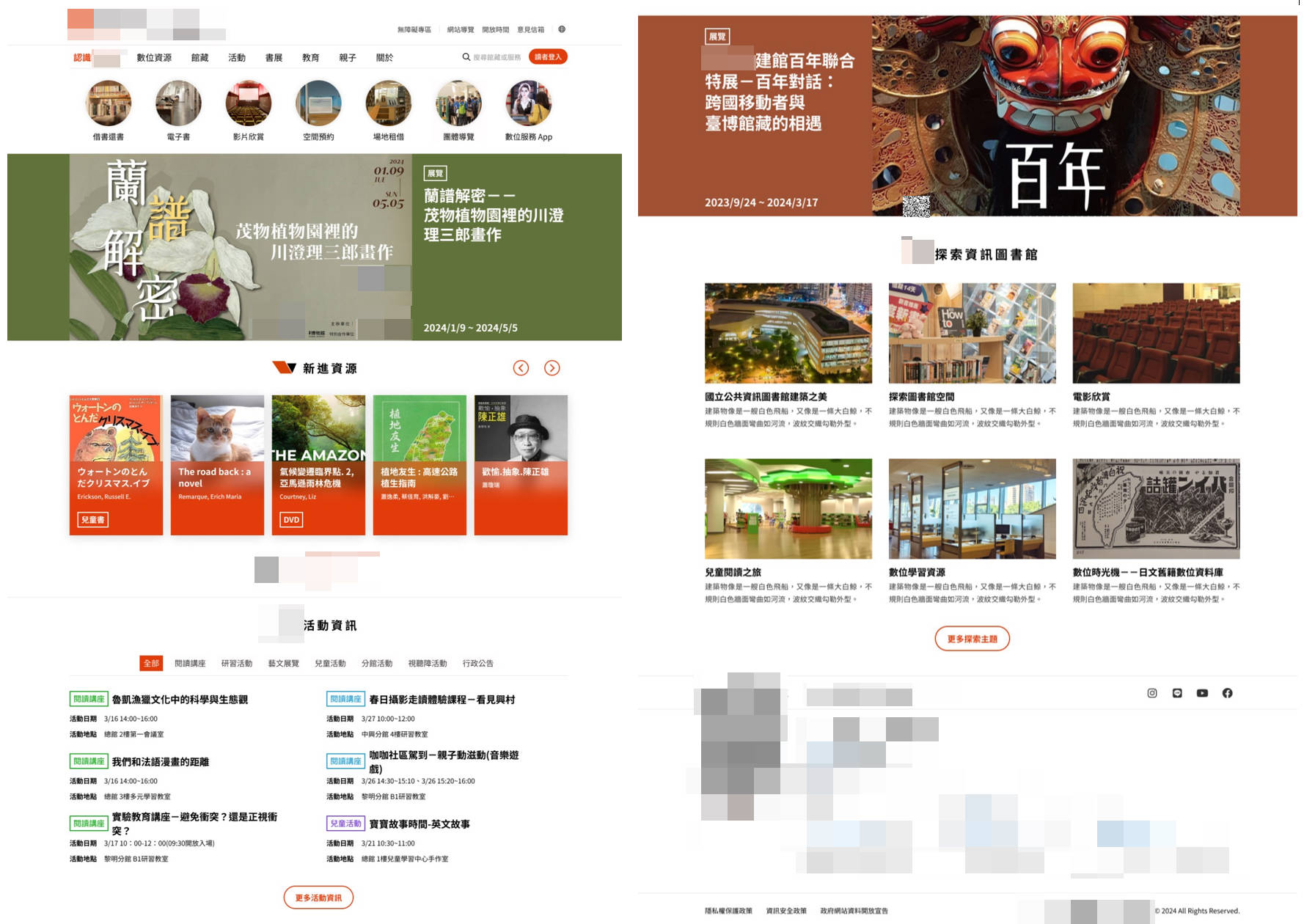Open the Instagram icon in footer
Screen dimensions: 1304x924
tap(1152, 693)
